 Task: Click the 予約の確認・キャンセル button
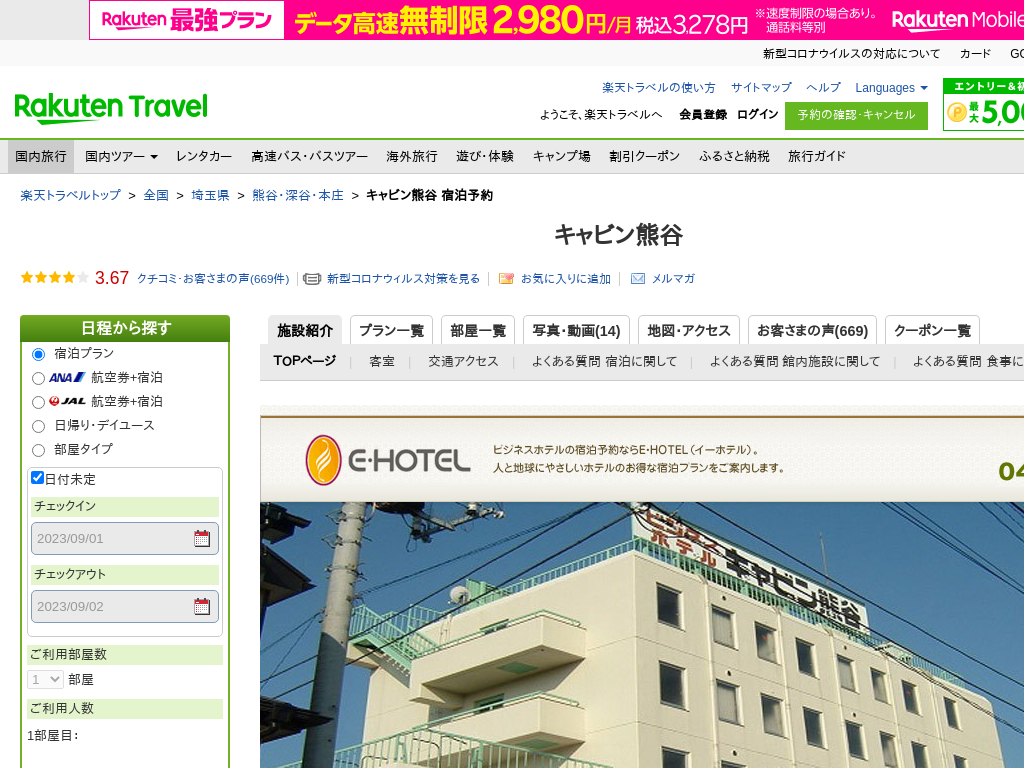click(x=856, y=115)
